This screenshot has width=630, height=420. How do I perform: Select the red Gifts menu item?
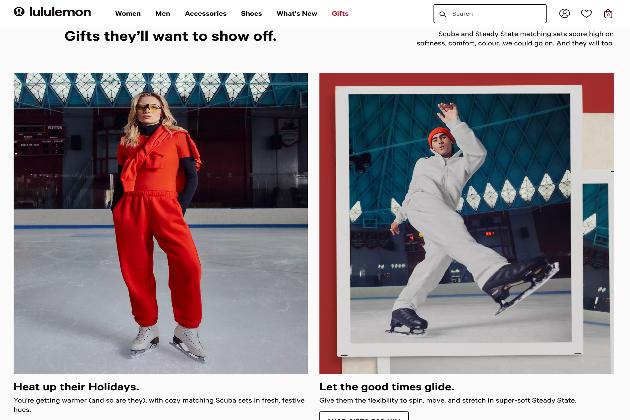tap(340, 14)
